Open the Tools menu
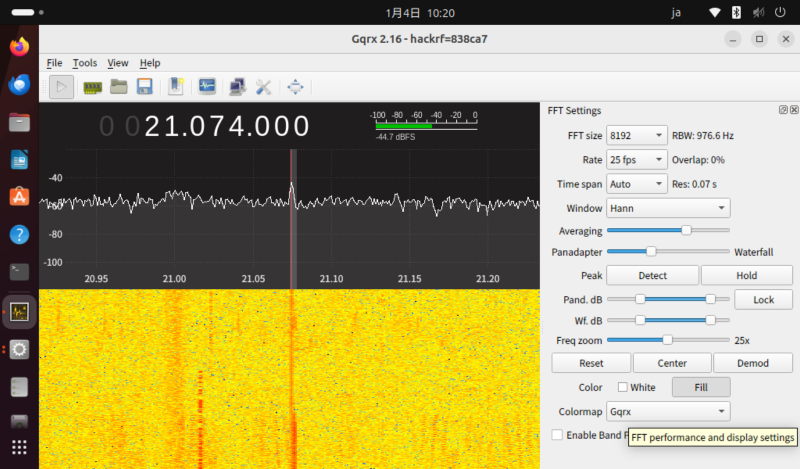 (x=85, y=63)
